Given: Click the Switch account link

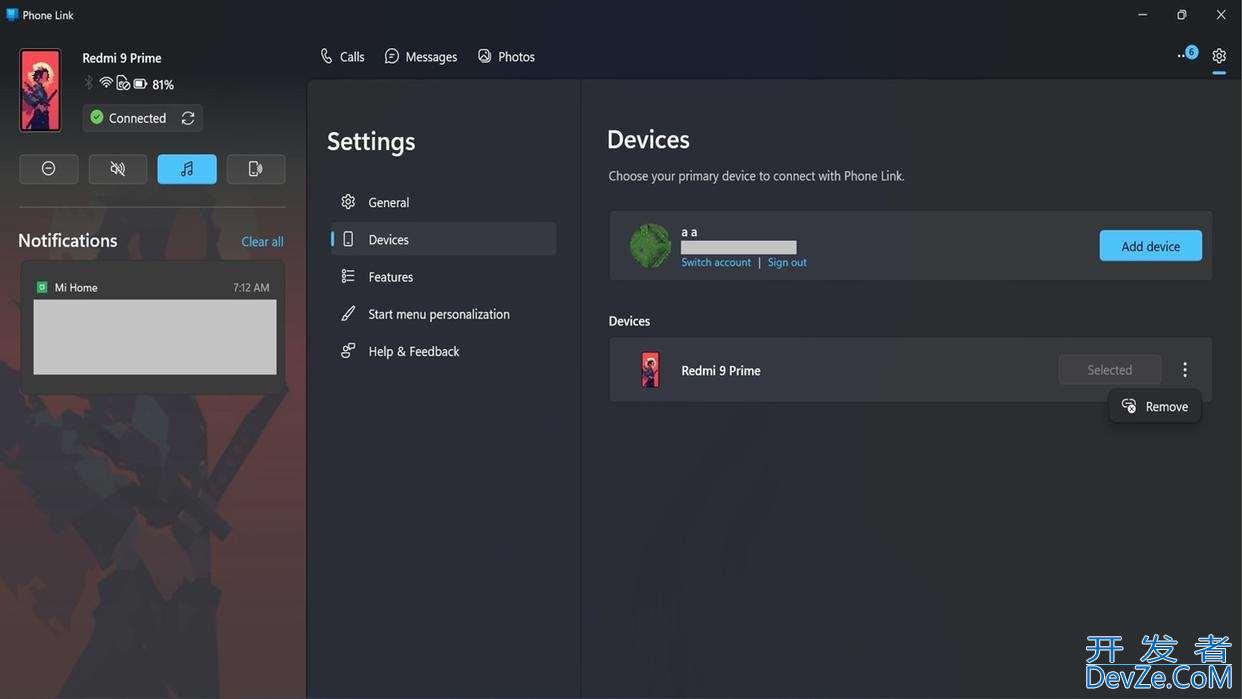Looking at the screenshot, I should pyautogui.click(x=716, y=262).
